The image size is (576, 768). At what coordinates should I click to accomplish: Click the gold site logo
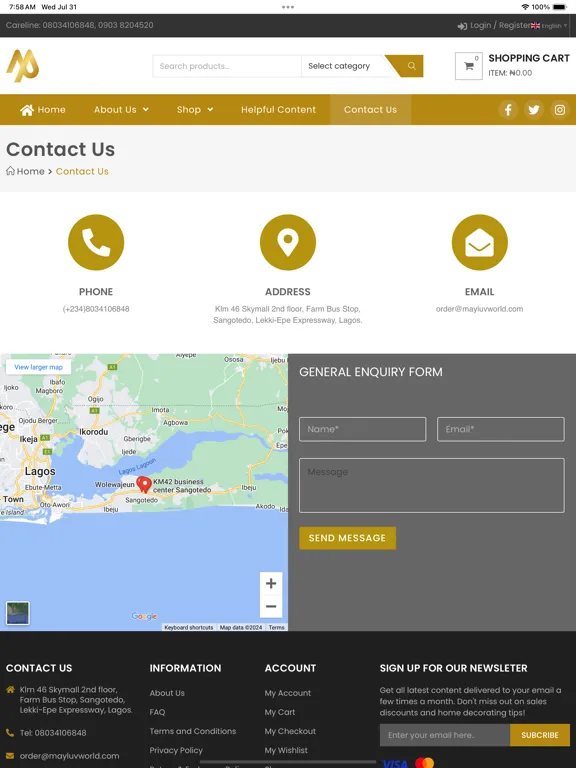[x=23, y=66]
